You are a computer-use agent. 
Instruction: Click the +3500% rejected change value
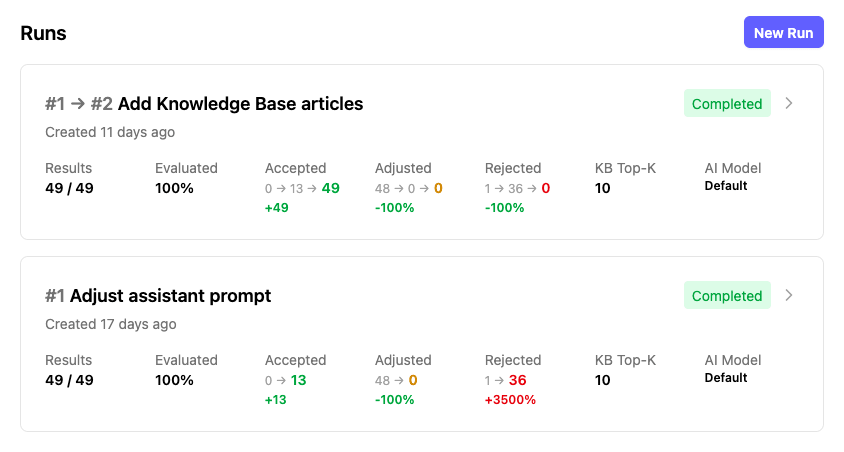pyautogui.click(x=510, y=400)
